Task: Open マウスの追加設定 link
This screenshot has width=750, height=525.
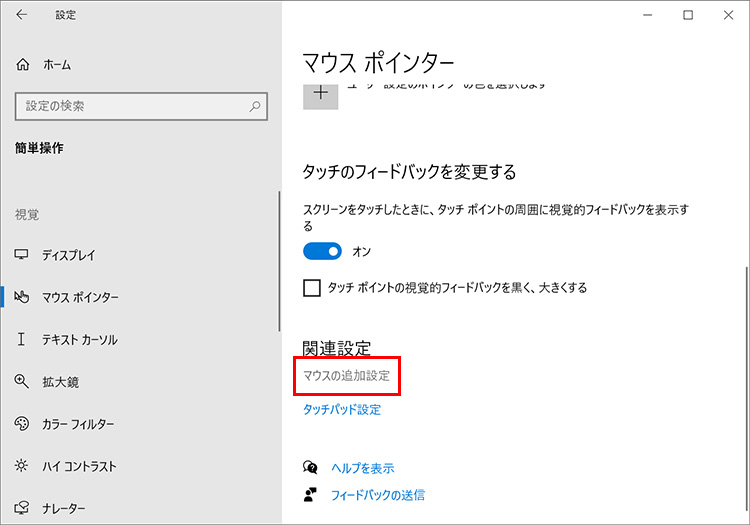Action: [346, 377]
